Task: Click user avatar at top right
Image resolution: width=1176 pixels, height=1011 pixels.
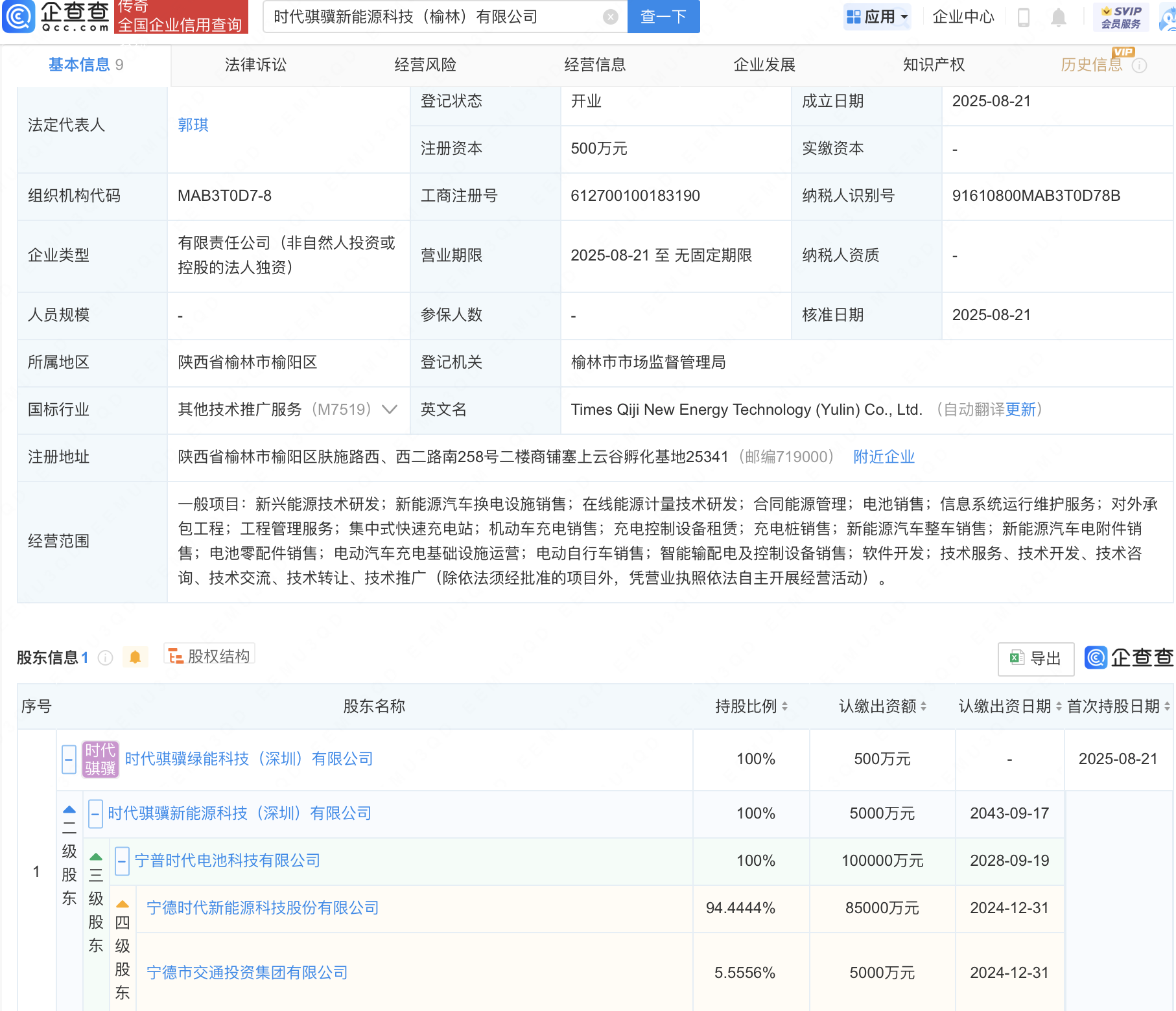Action: (x=1168, y=18)
